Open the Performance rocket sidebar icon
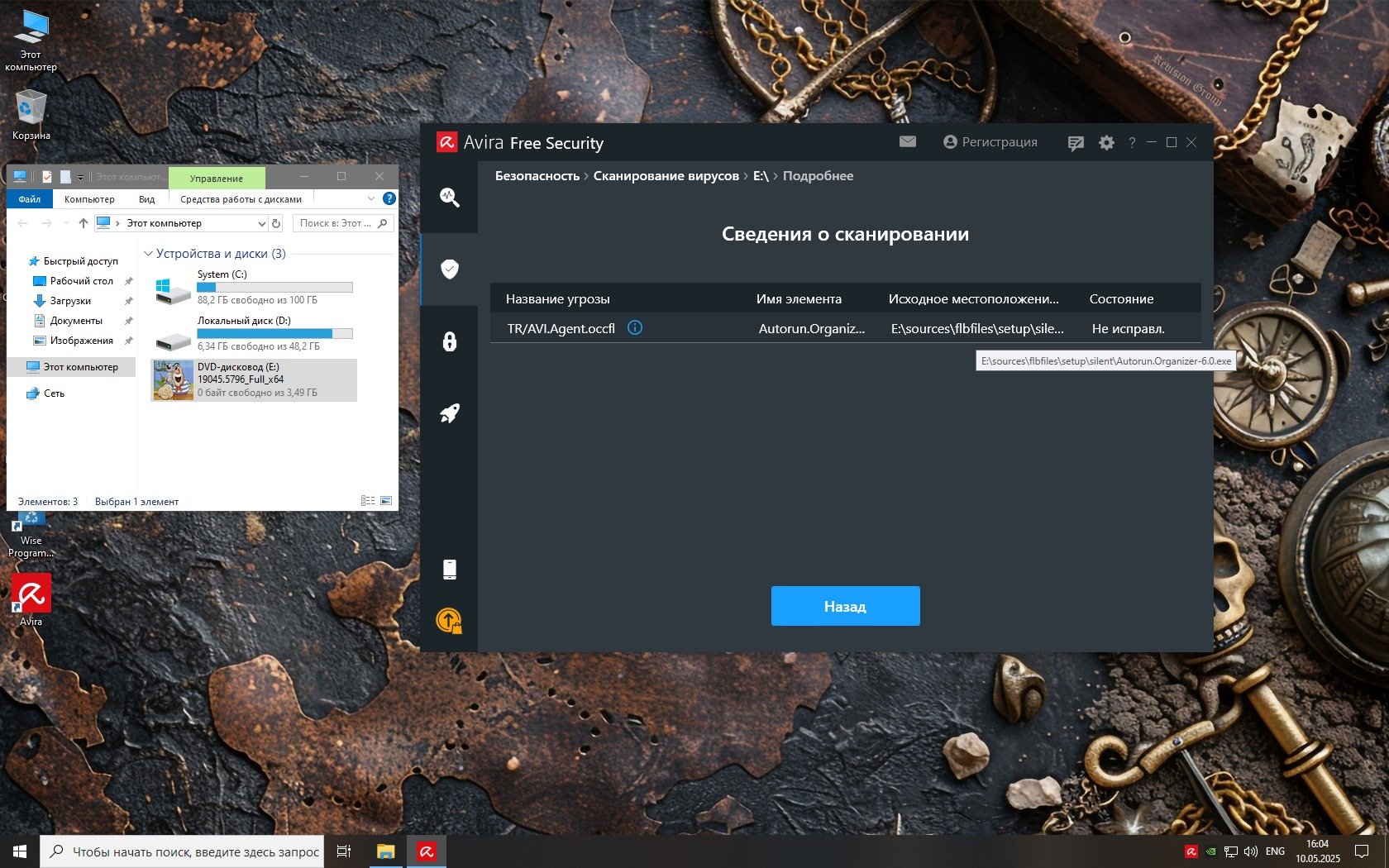The height and width of the screenshot is (868, 1389). click(x=449, y=413)
